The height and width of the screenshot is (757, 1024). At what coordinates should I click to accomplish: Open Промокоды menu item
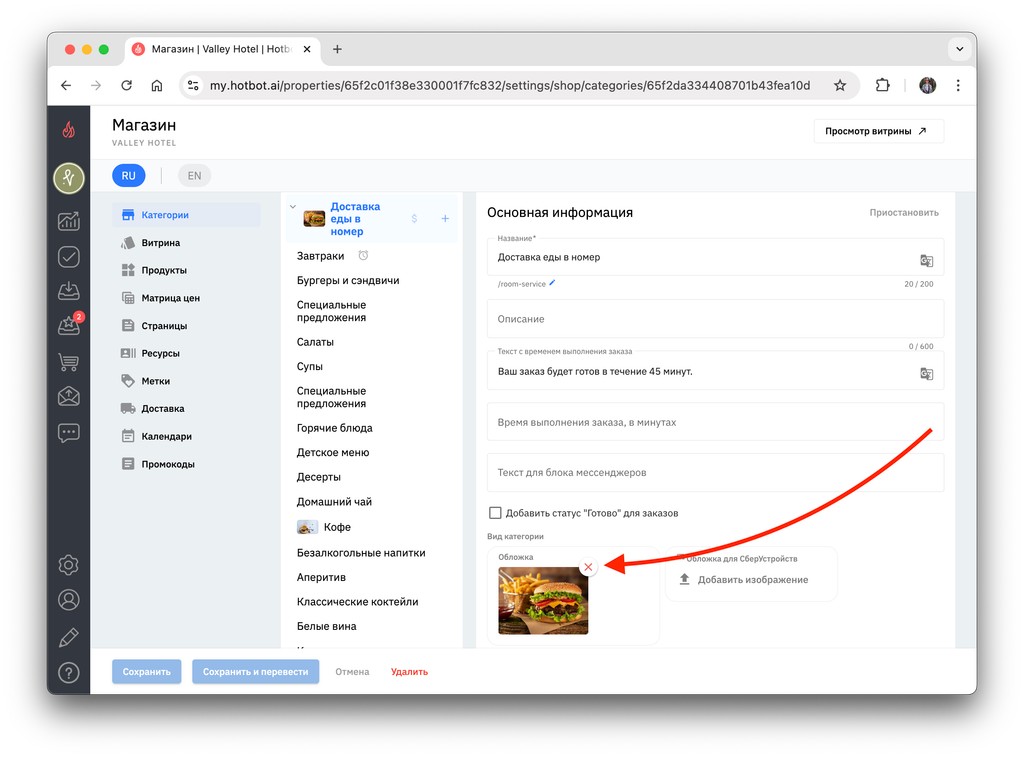click(187, 464)
